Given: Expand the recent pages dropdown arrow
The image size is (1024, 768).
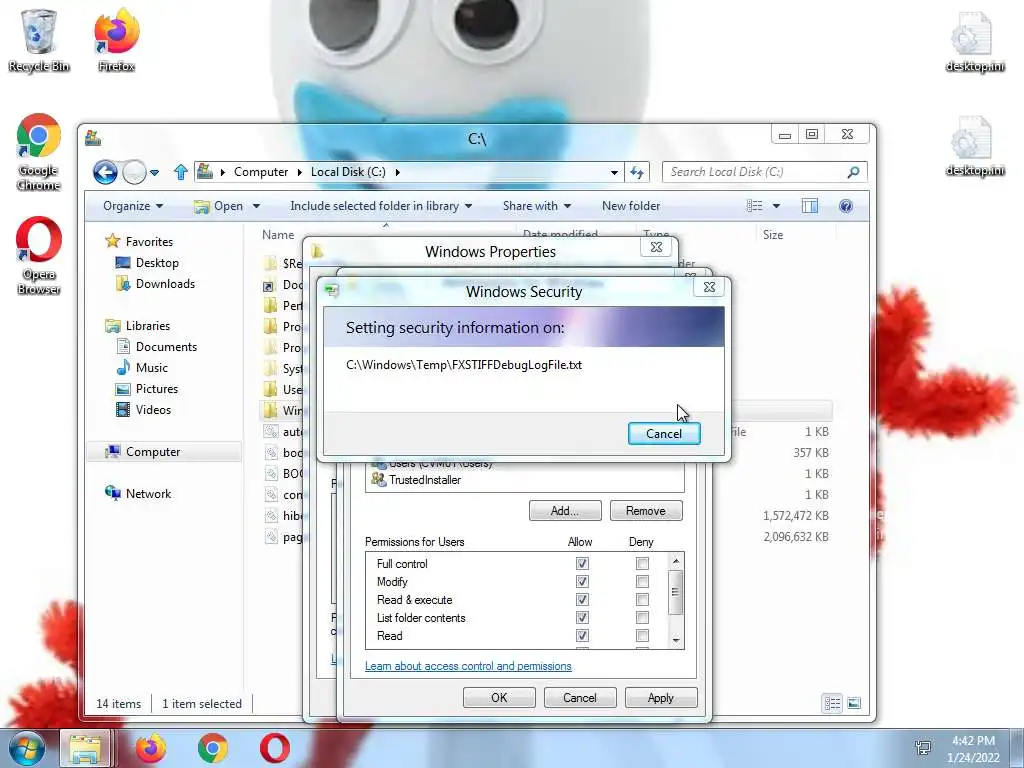Looking at the screenshot, I should (x=154, y=173).
